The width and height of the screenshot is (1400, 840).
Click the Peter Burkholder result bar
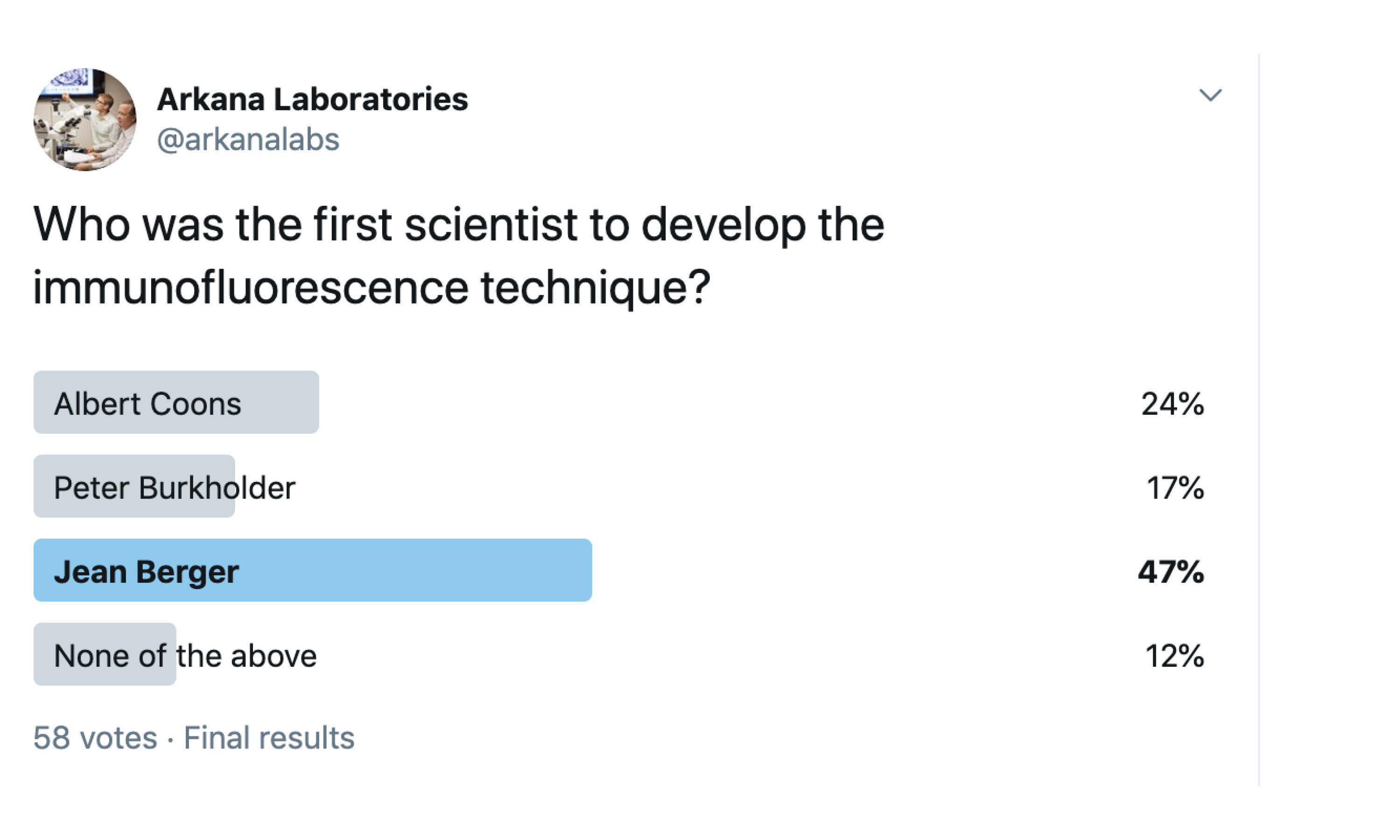click(133, 486)
